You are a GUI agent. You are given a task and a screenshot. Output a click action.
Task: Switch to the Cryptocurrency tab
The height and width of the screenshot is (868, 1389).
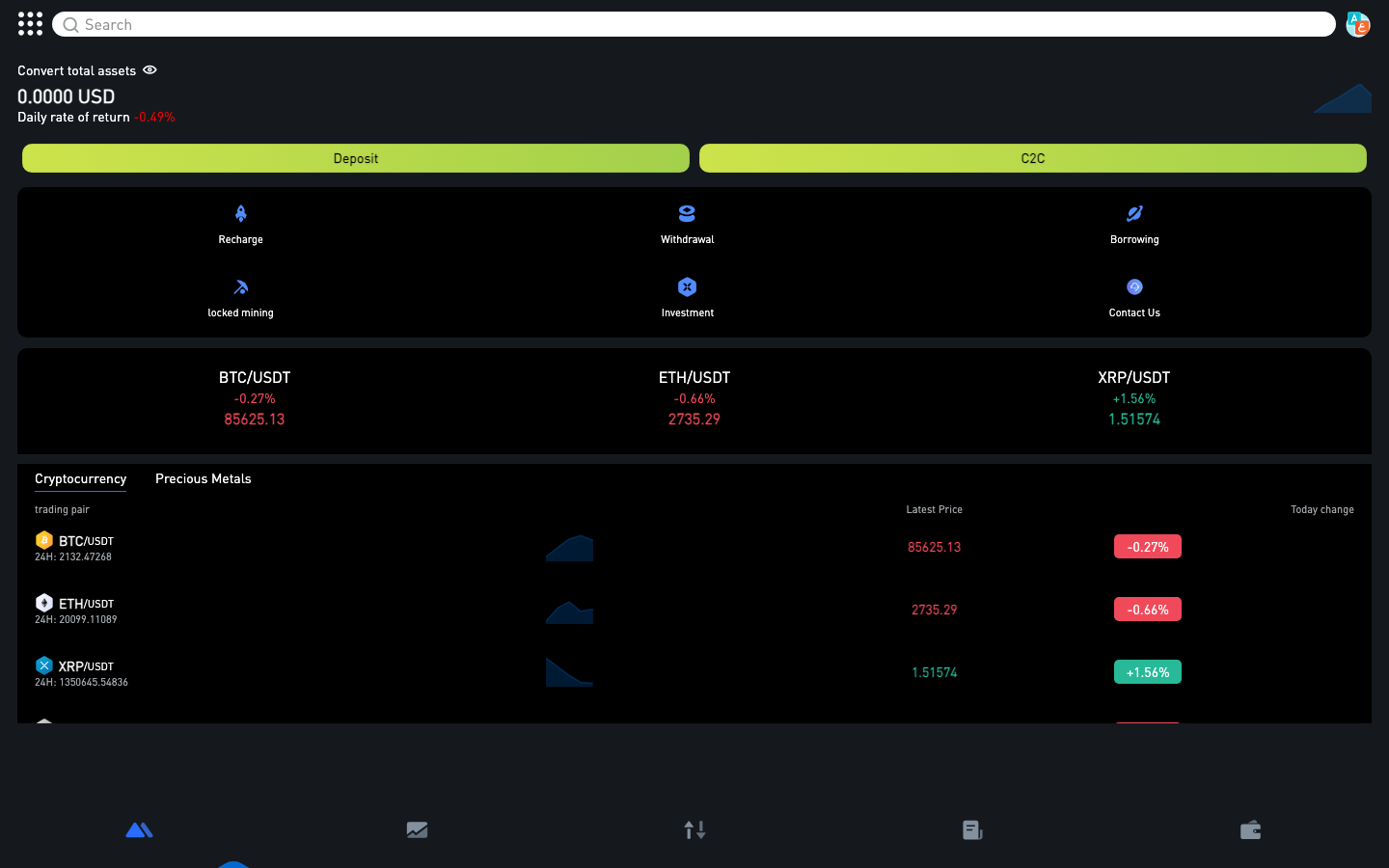tap(80, 479)
